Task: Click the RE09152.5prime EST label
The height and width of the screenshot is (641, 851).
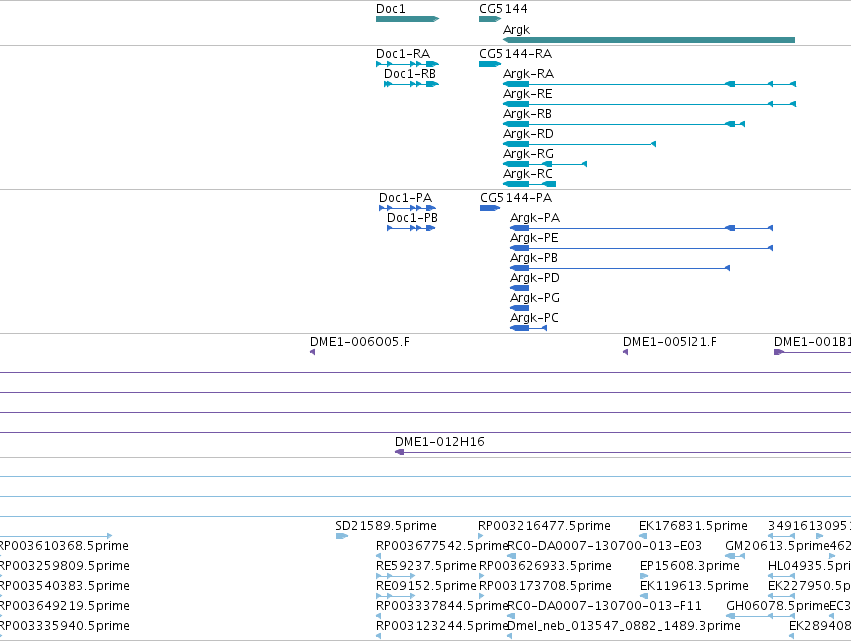Action: [426, 586]
